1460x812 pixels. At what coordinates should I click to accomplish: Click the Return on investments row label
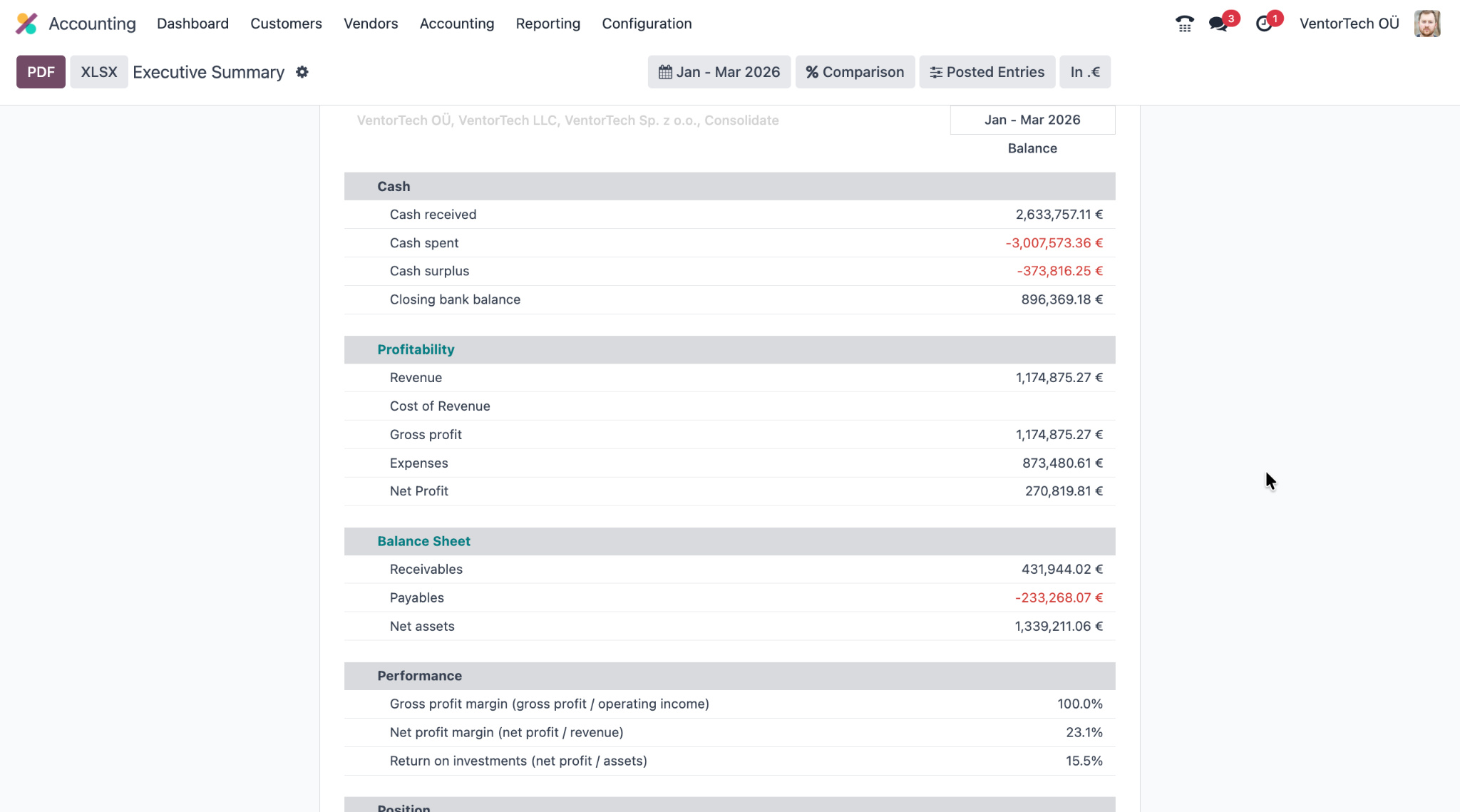[x=518, y=761]
